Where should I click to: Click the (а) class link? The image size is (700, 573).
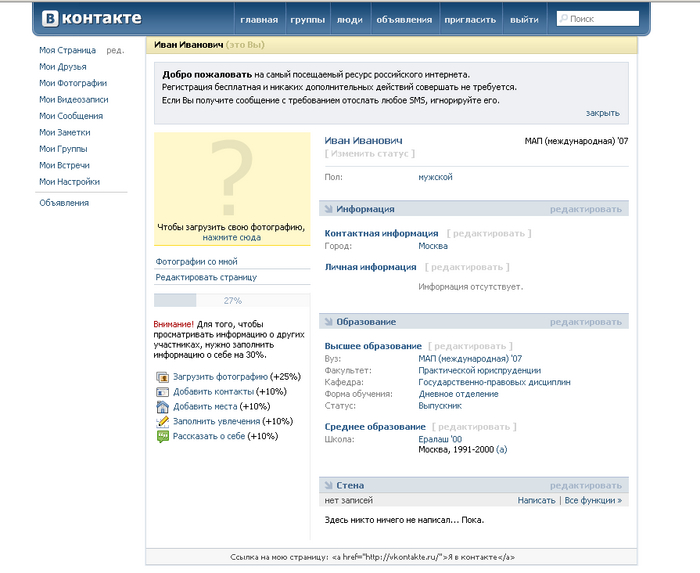pos(502,450)
